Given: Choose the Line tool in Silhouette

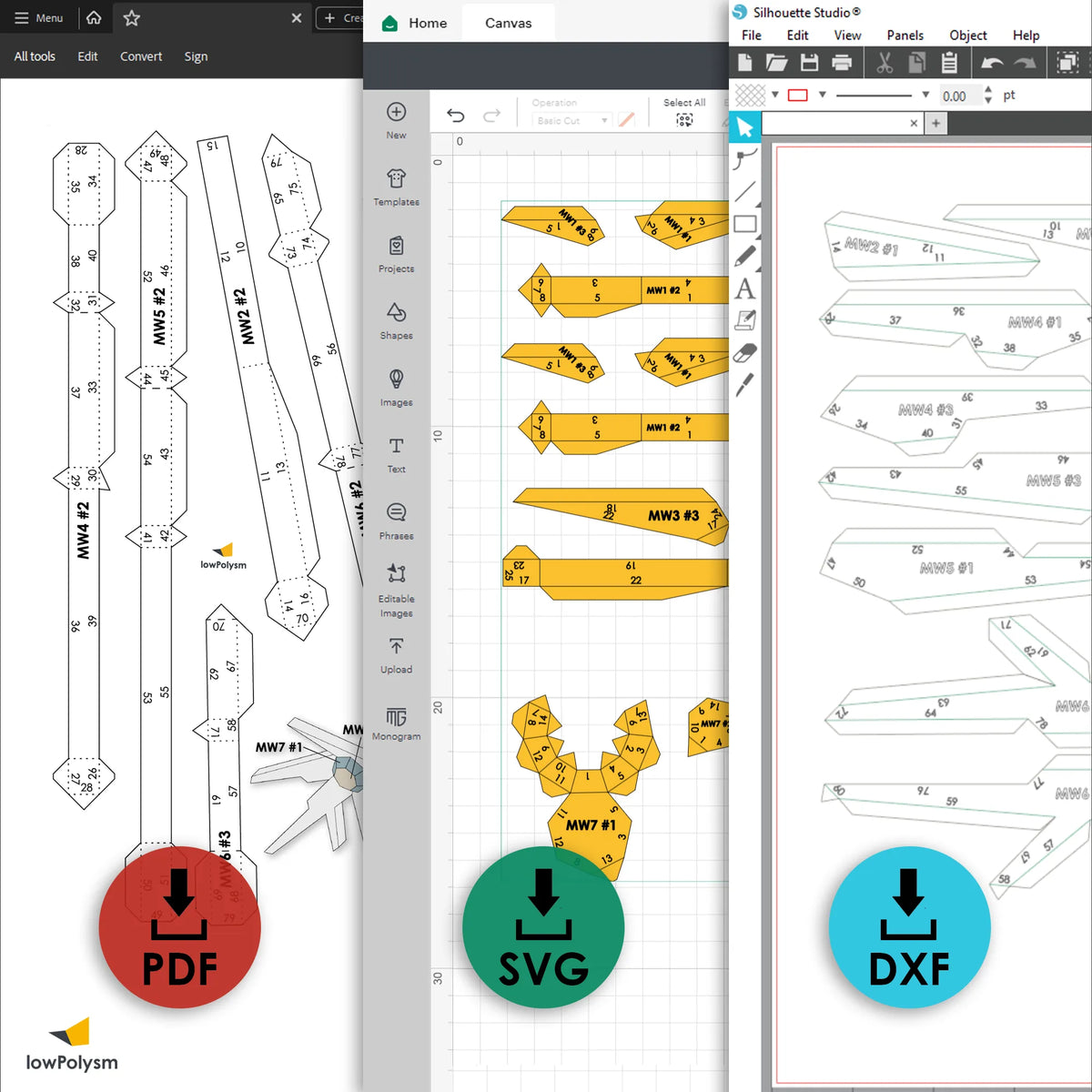Looking at the screenshot, I should click(x=745, y=191).
